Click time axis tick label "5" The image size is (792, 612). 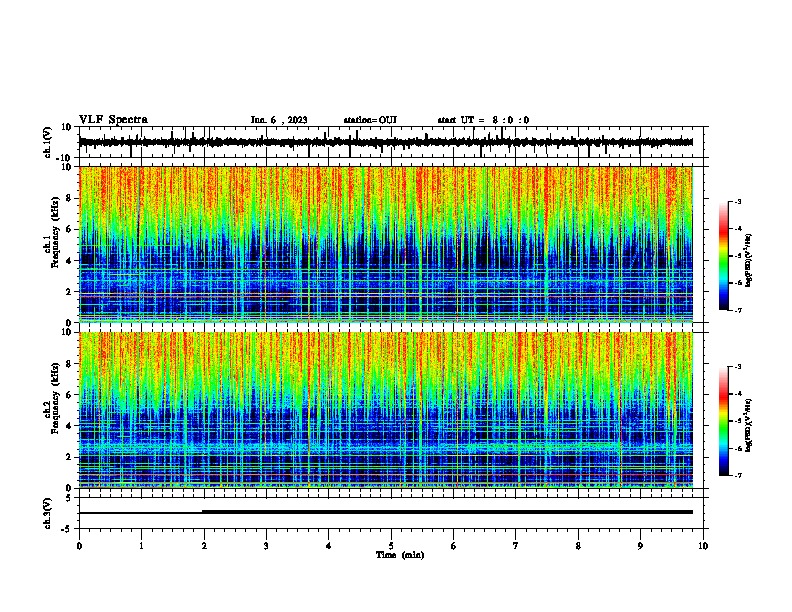pyautogui.click(x=391, y=545)
